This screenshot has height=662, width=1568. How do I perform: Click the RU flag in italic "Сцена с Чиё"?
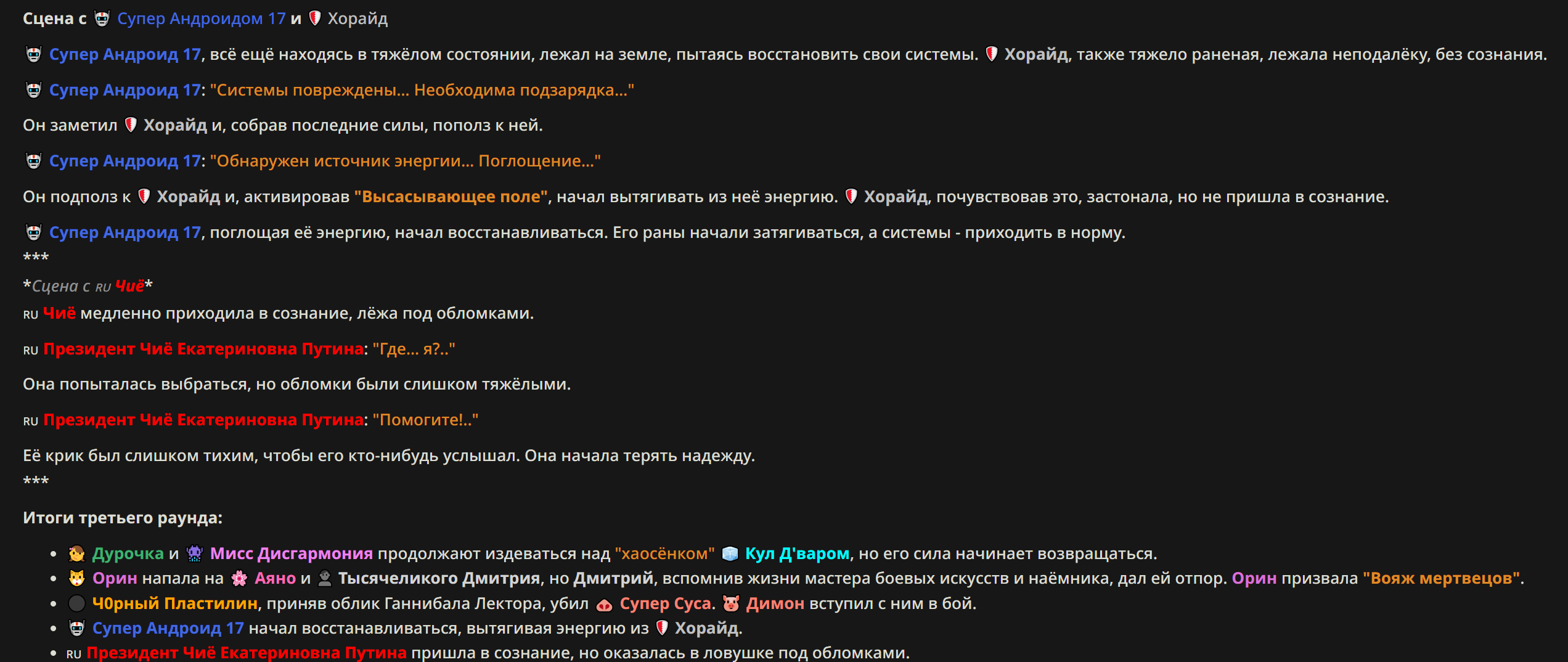point(103,287)
